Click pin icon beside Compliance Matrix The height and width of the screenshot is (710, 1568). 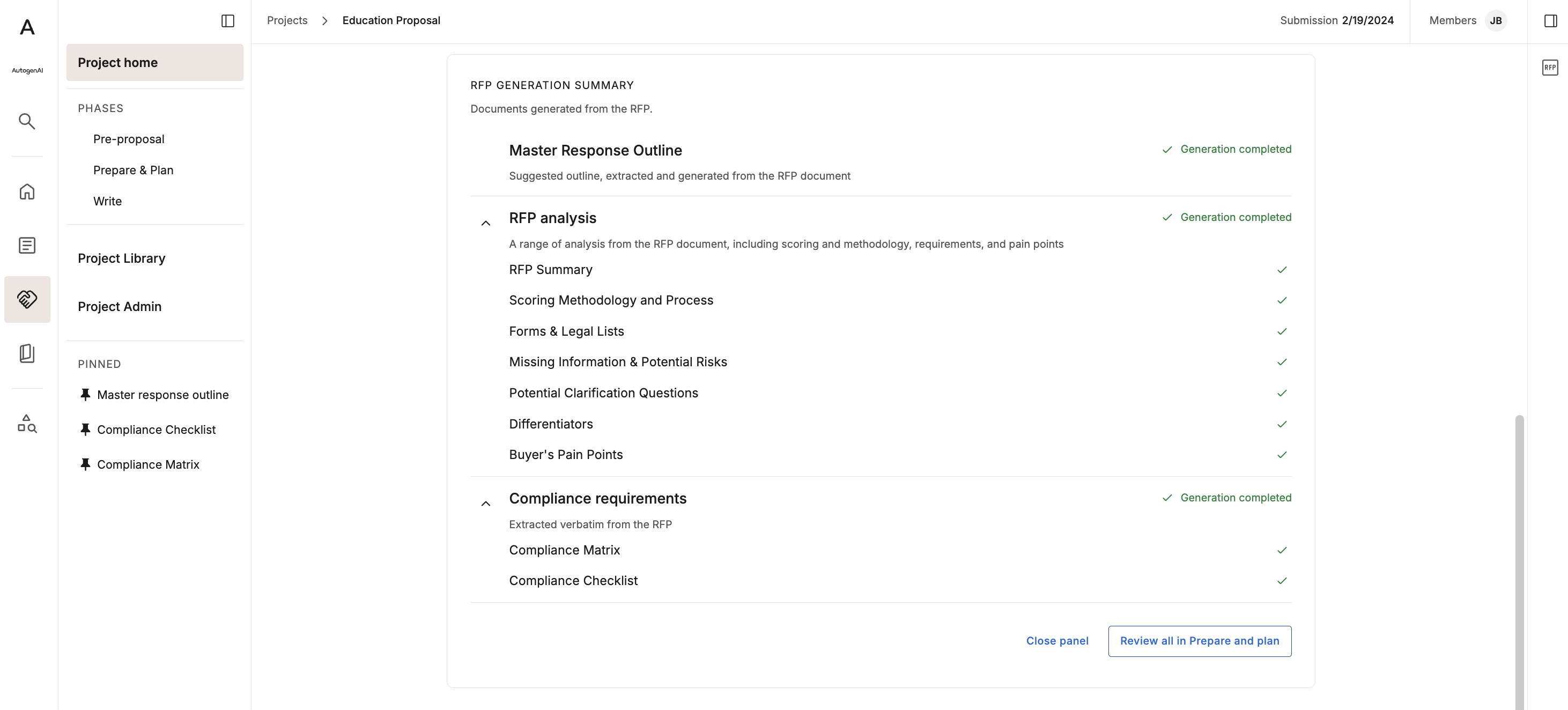[x=85, y=464]
